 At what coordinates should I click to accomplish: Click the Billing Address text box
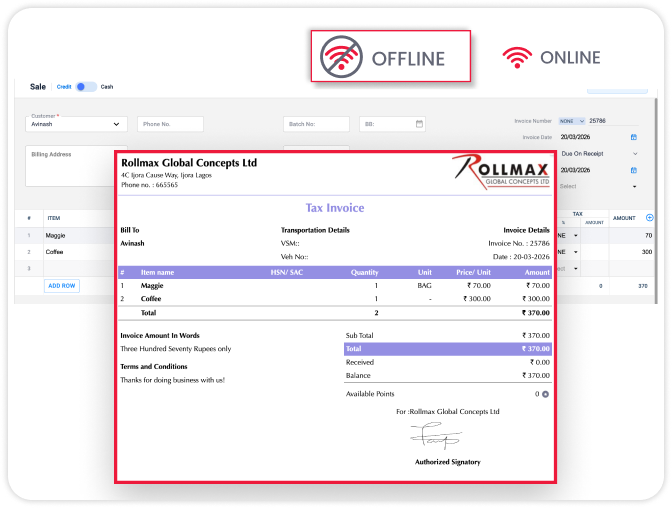[71, 166]
